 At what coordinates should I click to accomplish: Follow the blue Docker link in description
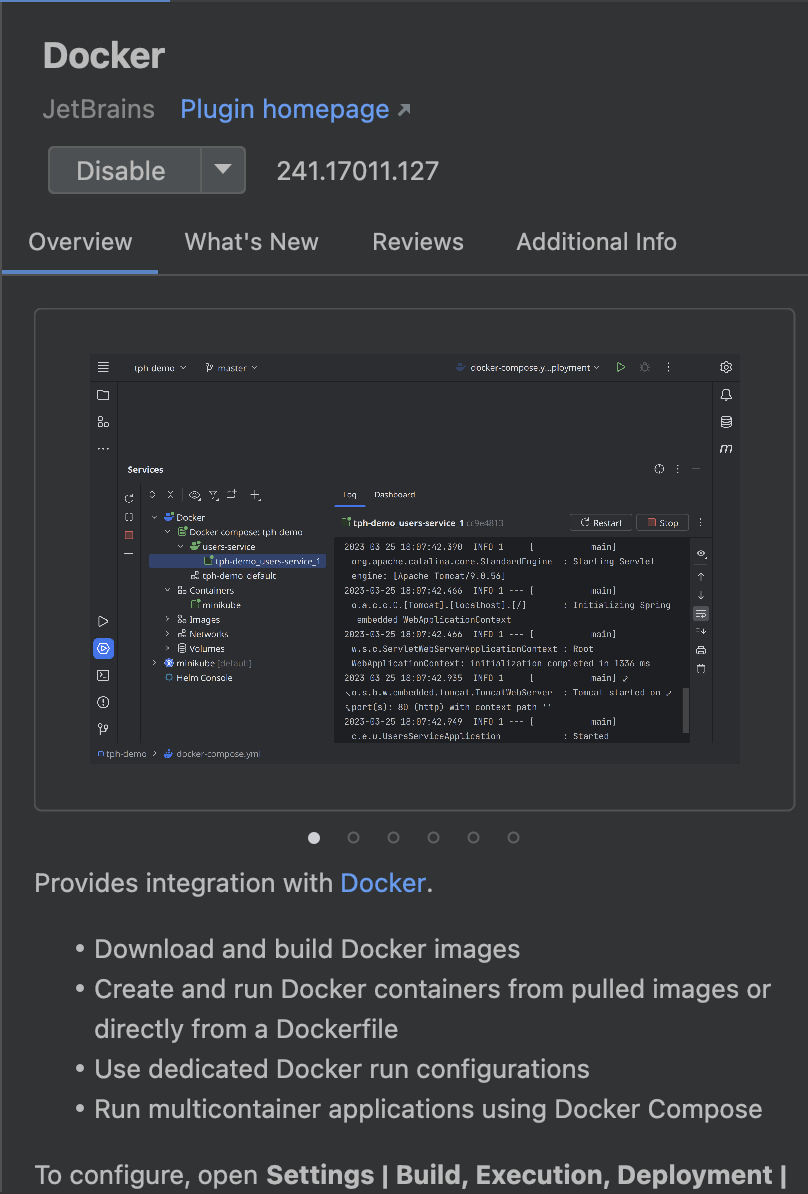pos(382,883)
